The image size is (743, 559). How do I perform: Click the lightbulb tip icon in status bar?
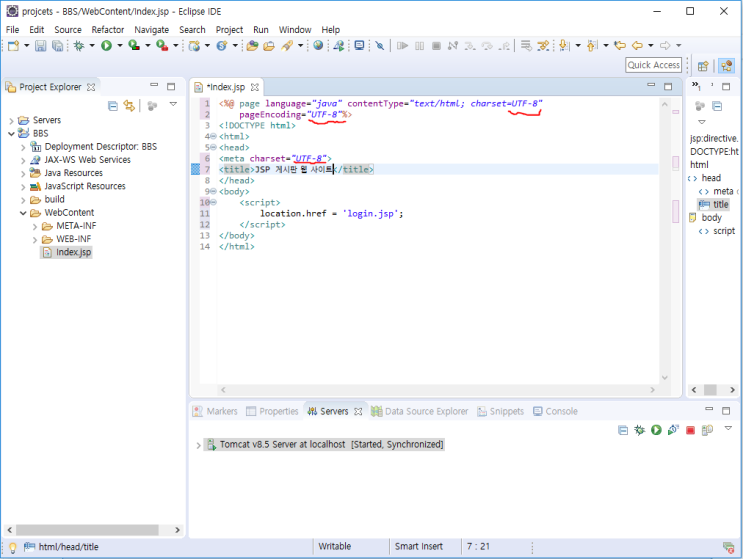click(x=13, y=548)
